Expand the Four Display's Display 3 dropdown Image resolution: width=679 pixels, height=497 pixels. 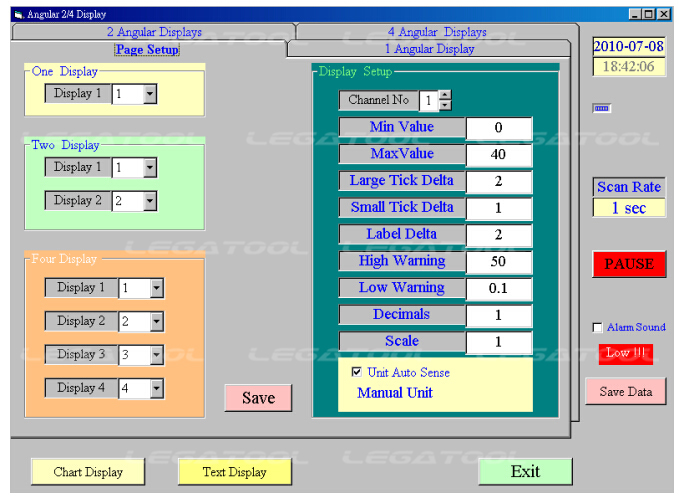click(157, 355)
